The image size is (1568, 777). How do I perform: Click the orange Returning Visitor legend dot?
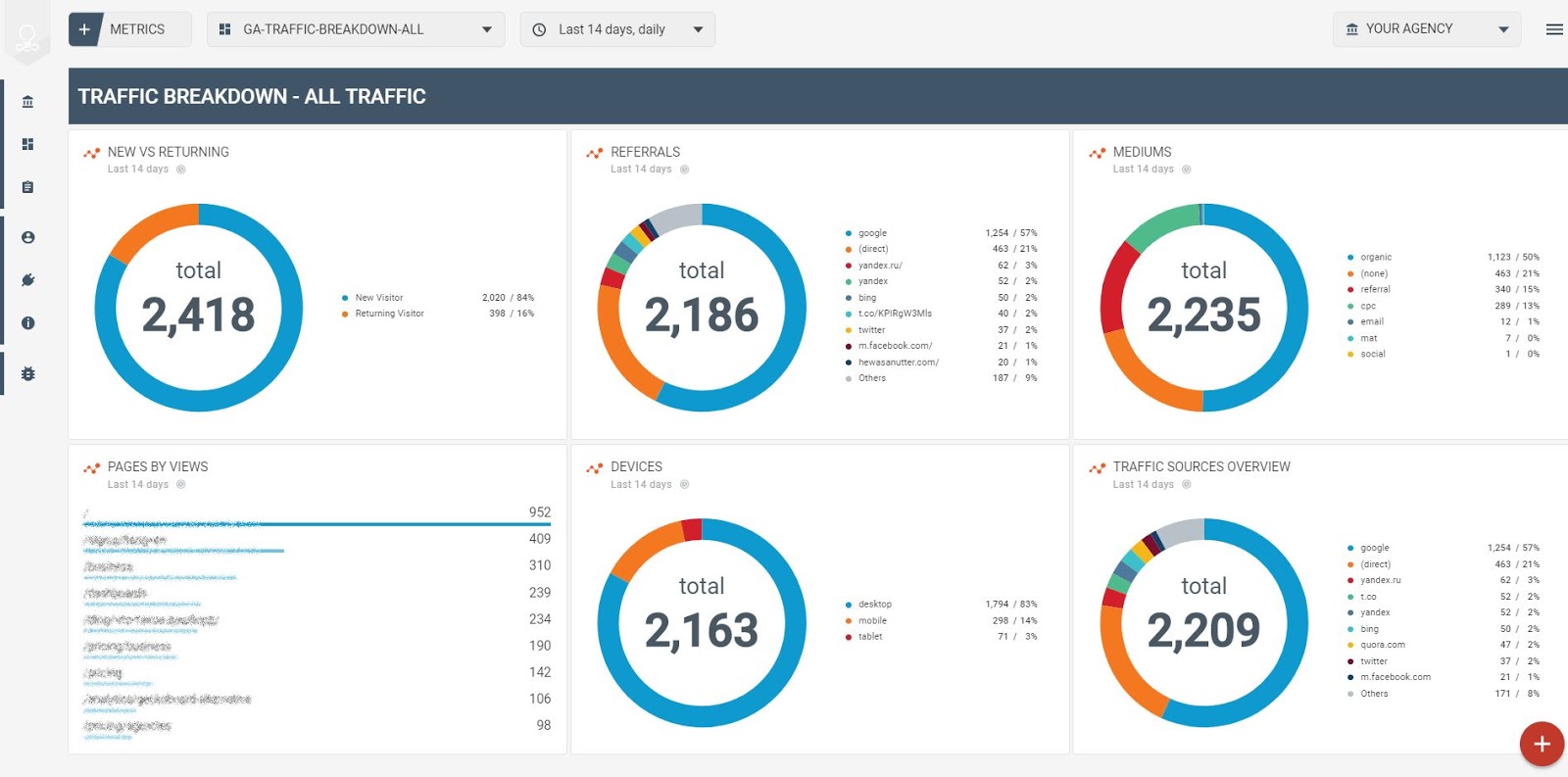click(x=345, y=314)
